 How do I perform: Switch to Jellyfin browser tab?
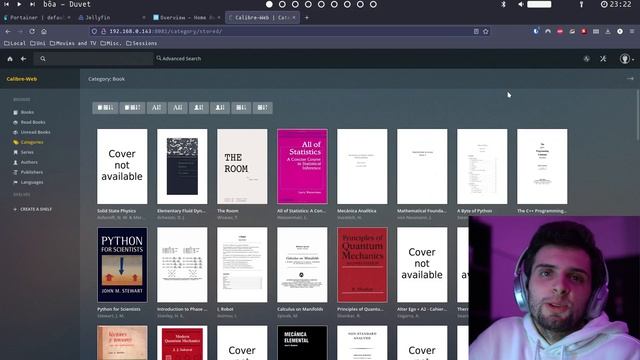(x=111, y=18)
